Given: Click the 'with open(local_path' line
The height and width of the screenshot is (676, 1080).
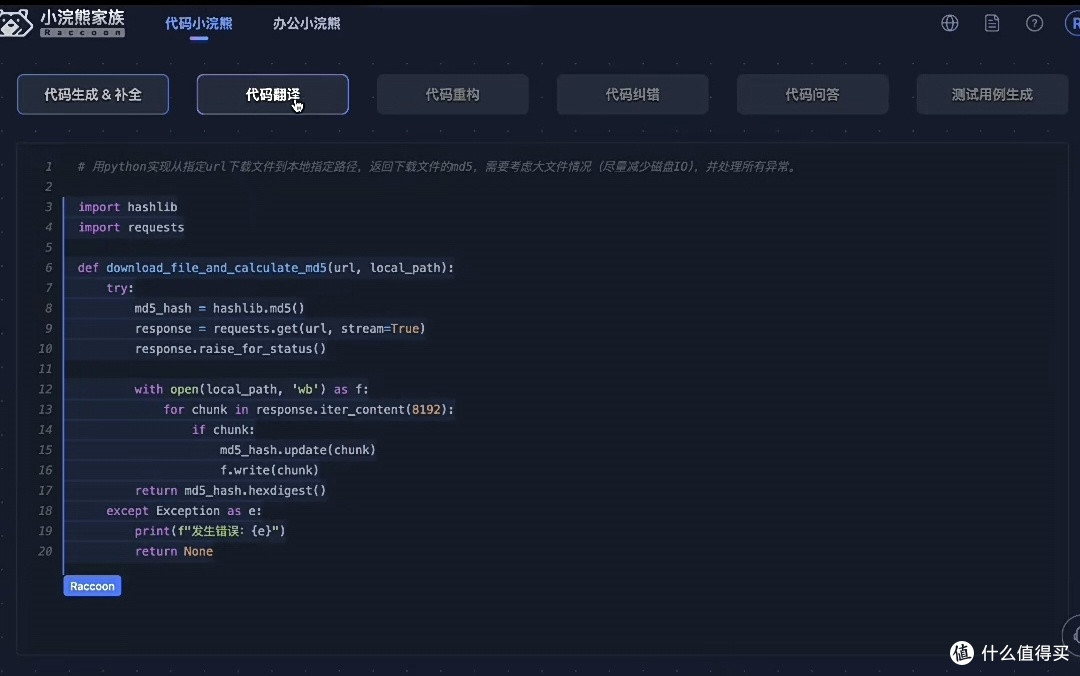Looking at the screenshot, I should [x=251, y=389].
